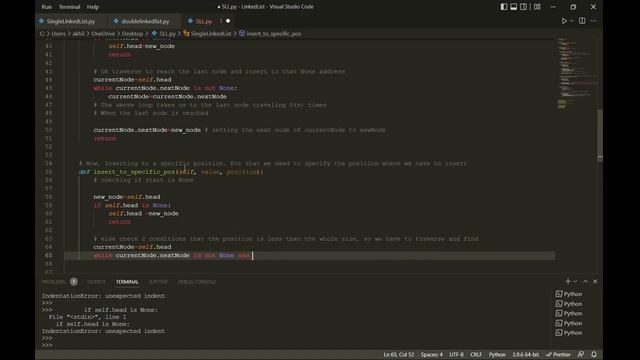Expand the new terminal launch profile dropdown
This screenshot has height=360, width=640.
[x=576, y=281]
